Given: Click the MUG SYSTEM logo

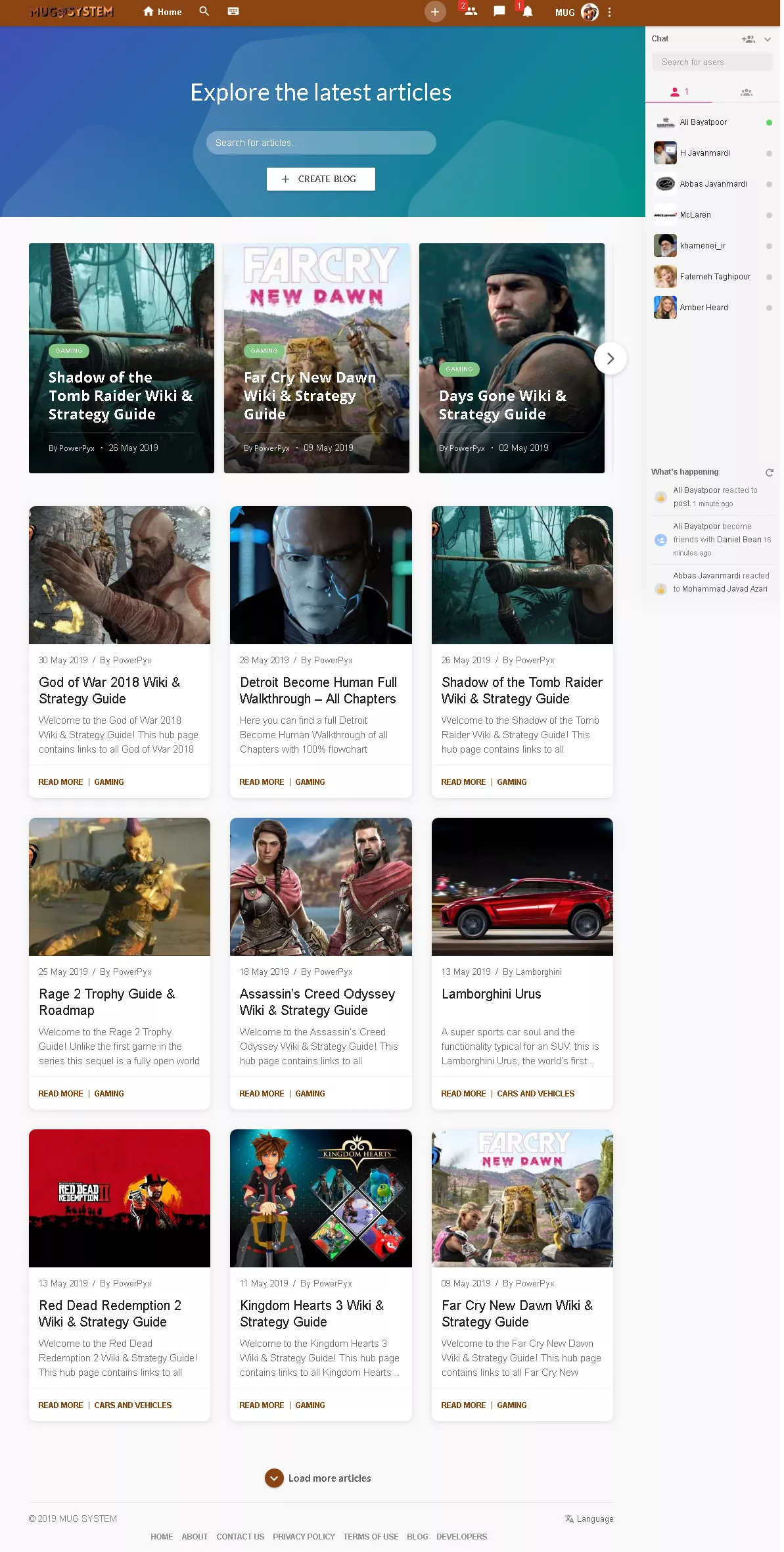Looking at the screenshot, I should click(72, 12).
